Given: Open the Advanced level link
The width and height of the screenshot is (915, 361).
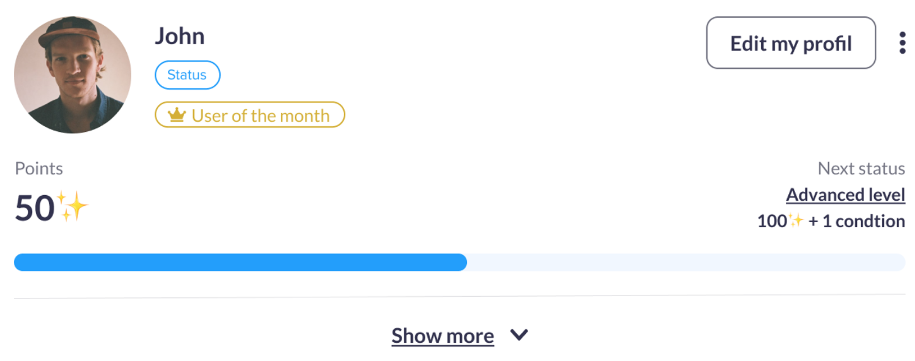Looking at the screenshot, I should 846,195.
